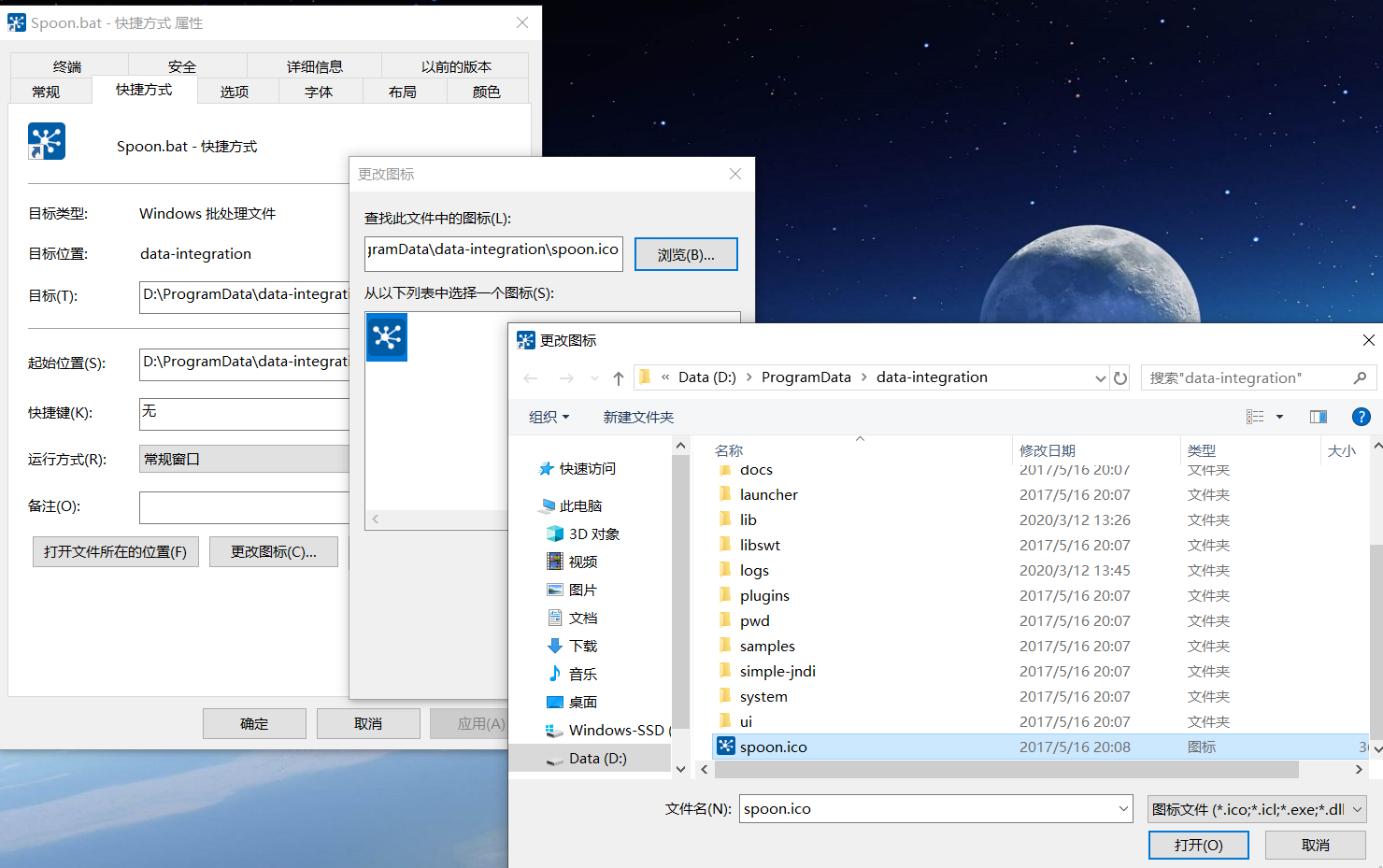1383x868 pixels.
Task: Refresh the data-integration folder listing
Action: tap(1120, 378)
